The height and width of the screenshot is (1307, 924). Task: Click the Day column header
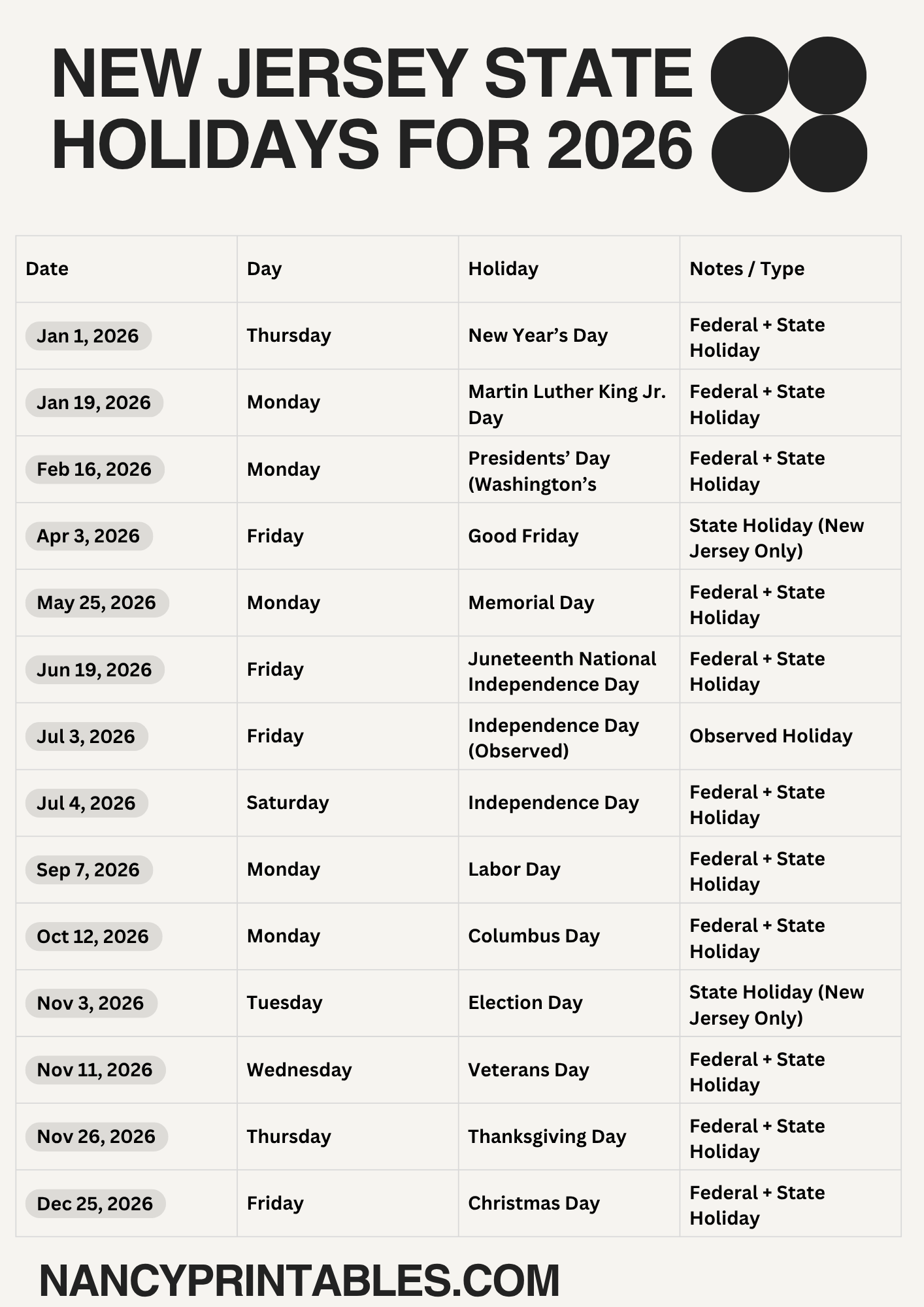pyautogui.click(x=264, y=269)
